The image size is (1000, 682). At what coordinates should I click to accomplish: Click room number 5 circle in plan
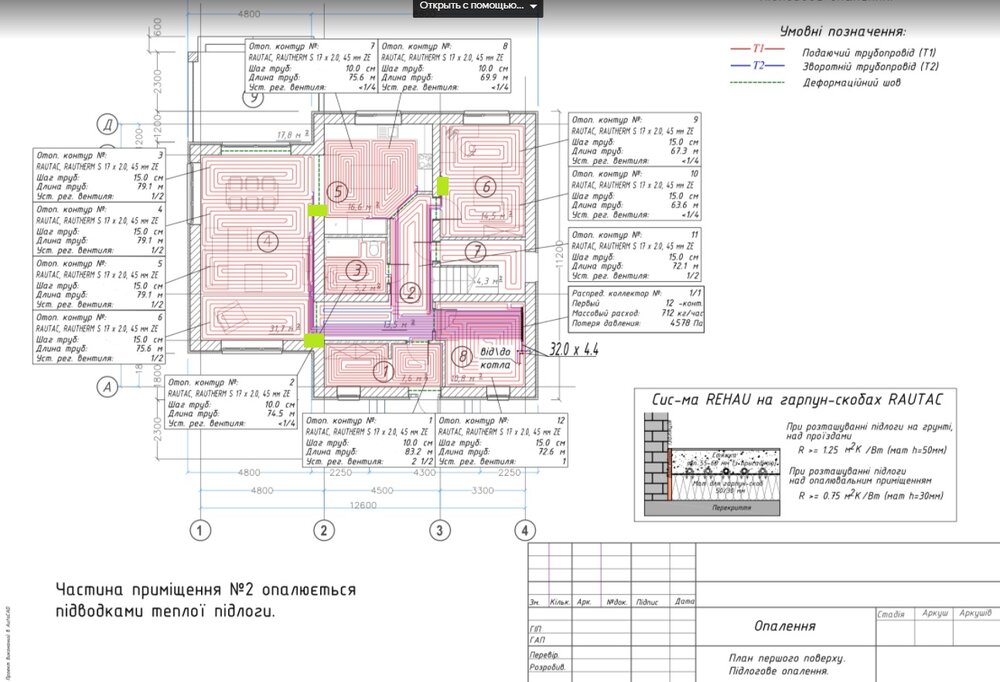pos(338,191)
